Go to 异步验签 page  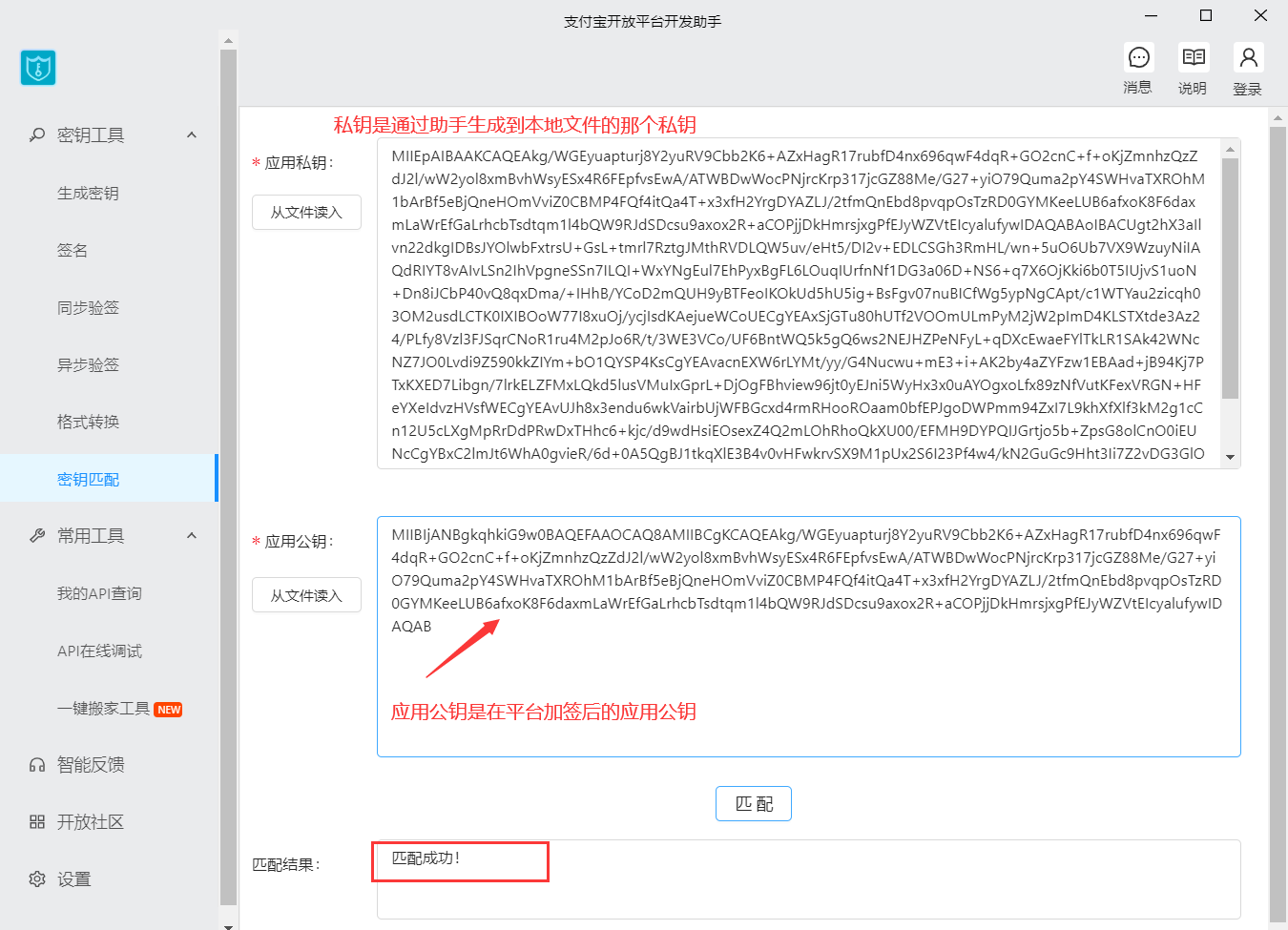(x=88, y=364)
